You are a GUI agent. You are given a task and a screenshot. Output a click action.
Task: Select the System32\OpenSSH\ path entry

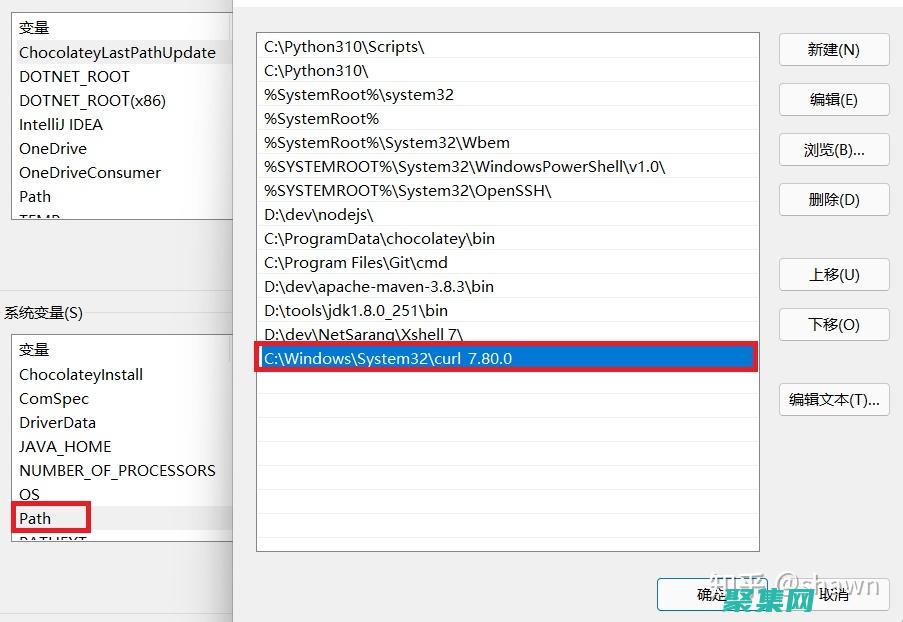pyautogui.click(x=407, y=191)
